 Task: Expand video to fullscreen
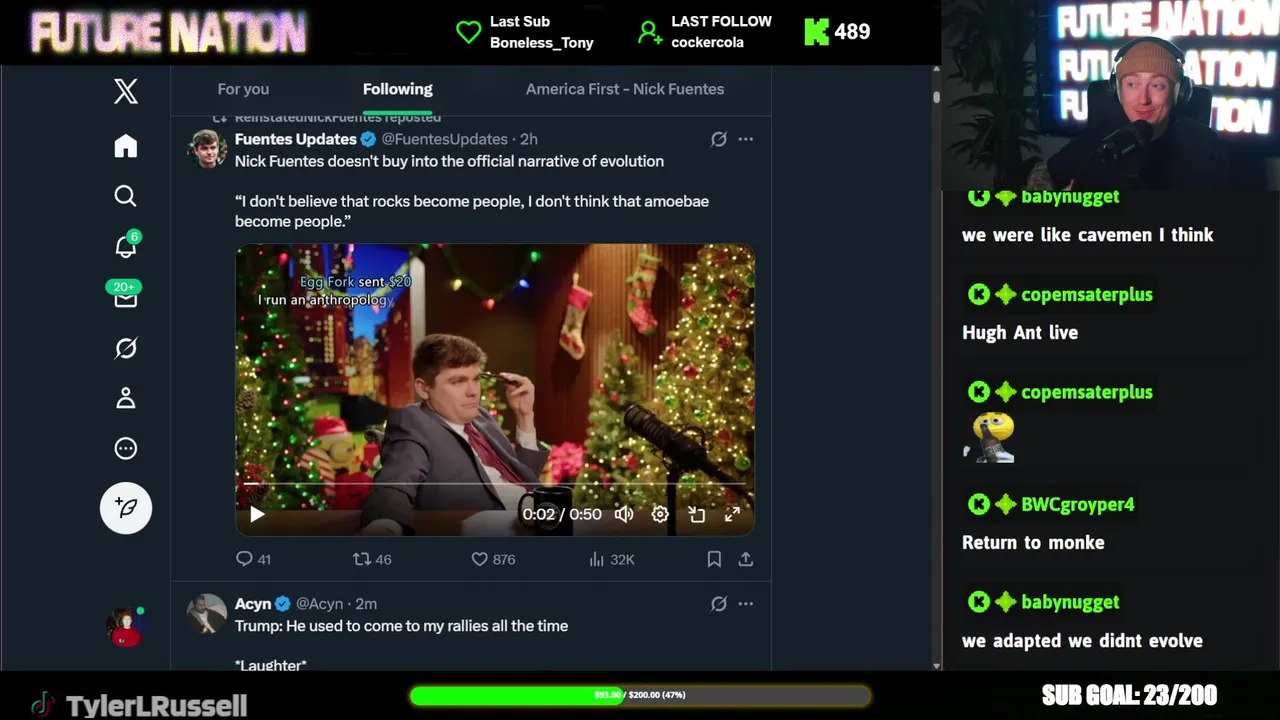(733, 514)
